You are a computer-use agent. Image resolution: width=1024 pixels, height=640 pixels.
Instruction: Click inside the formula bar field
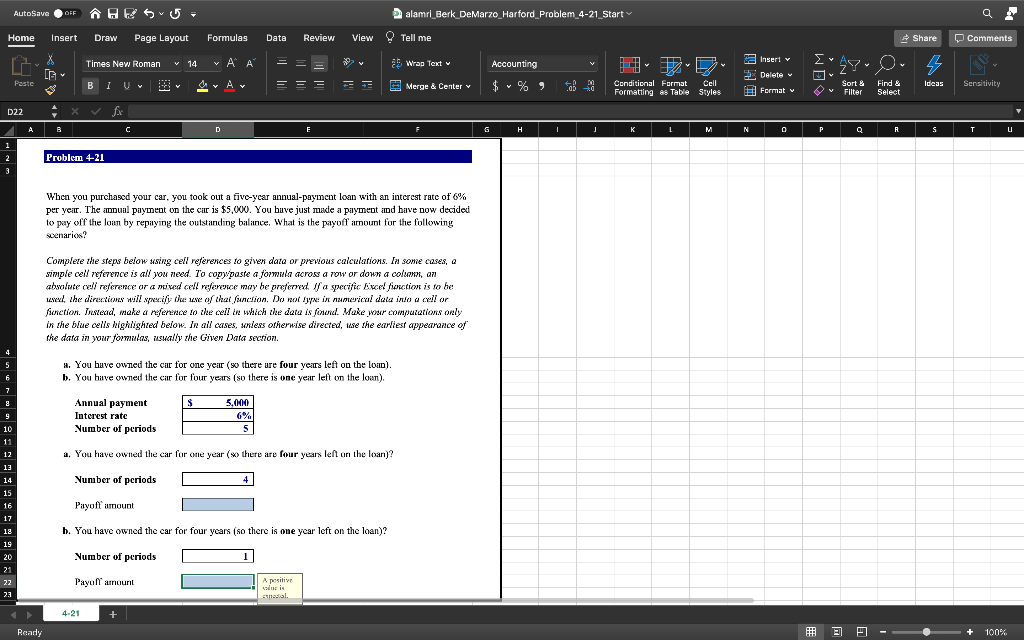568,112
